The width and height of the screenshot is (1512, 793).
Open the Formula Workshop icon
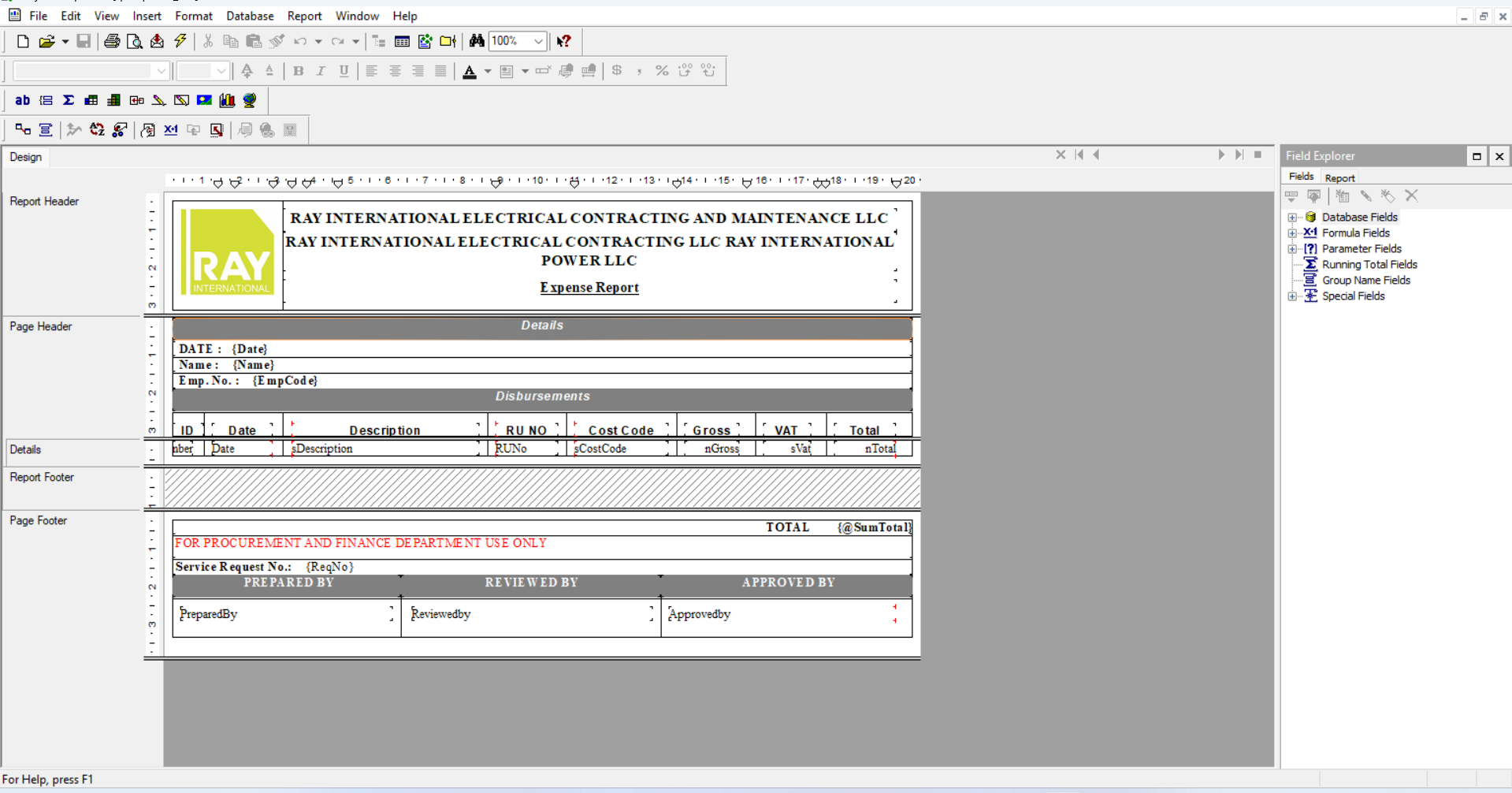tap(170, 130)
